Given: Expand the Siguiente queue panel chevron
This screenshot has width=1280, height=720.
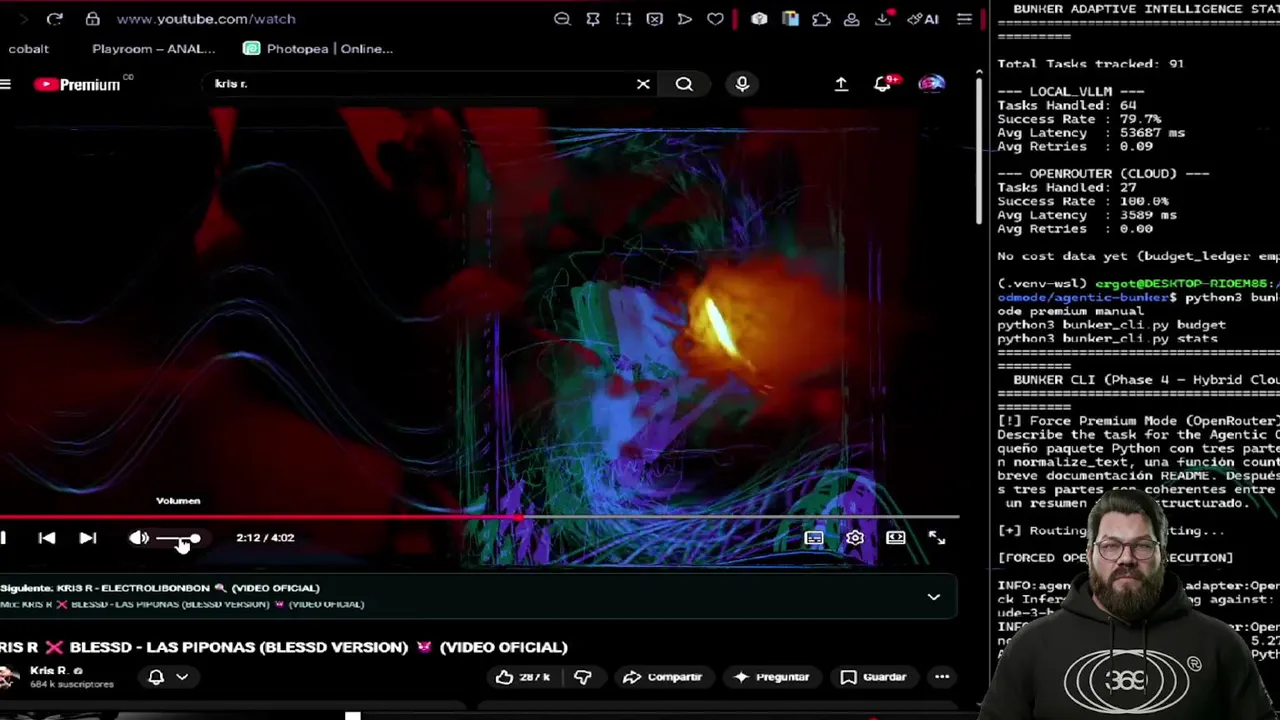Looking at the screenshot, I should [x=933, y=597].
